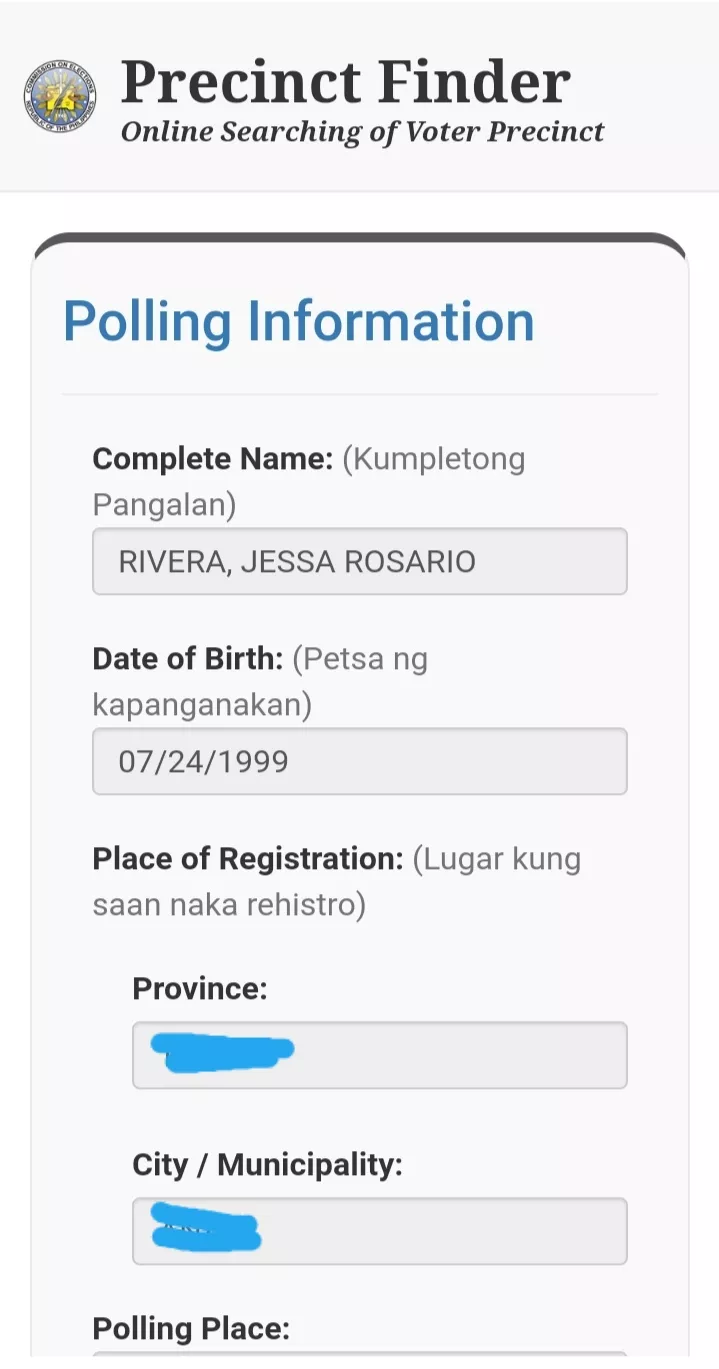719x1369 pixels.
Task: Focus the field showing RIVERA, JESSA ROSARIO
Action: pyautogui.click(x=360, y=561)
